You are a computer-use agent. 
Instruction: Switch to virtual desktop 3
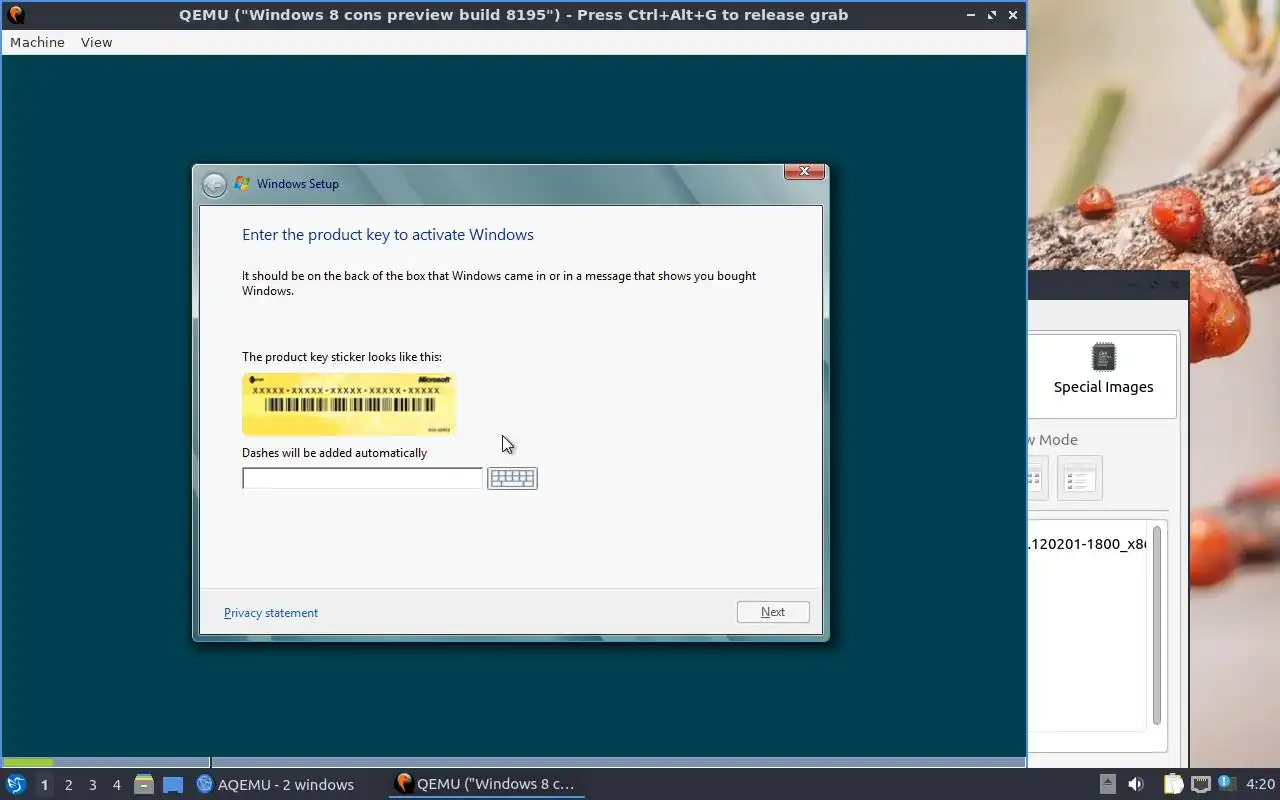pos(93,785)
